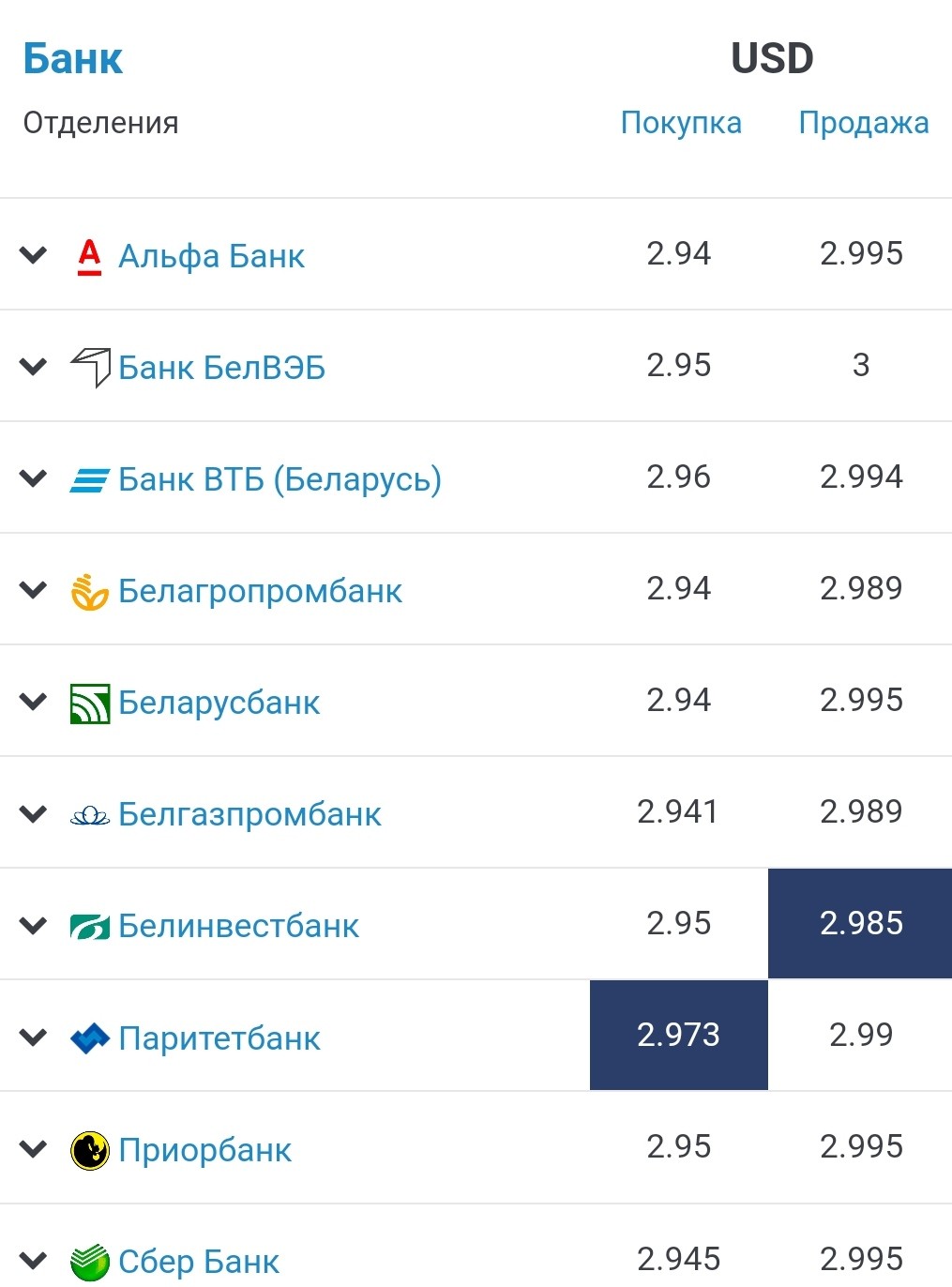Sort by USD Продажа column

tap(863, 123)
